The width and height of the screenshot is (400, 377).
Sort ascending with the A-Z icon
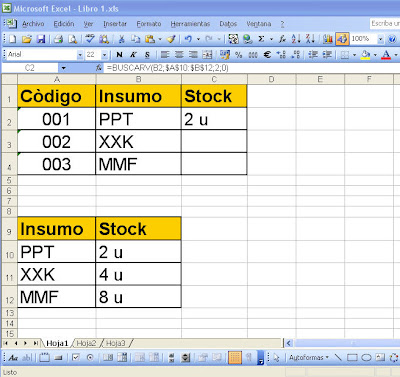(x=296, y=39)
